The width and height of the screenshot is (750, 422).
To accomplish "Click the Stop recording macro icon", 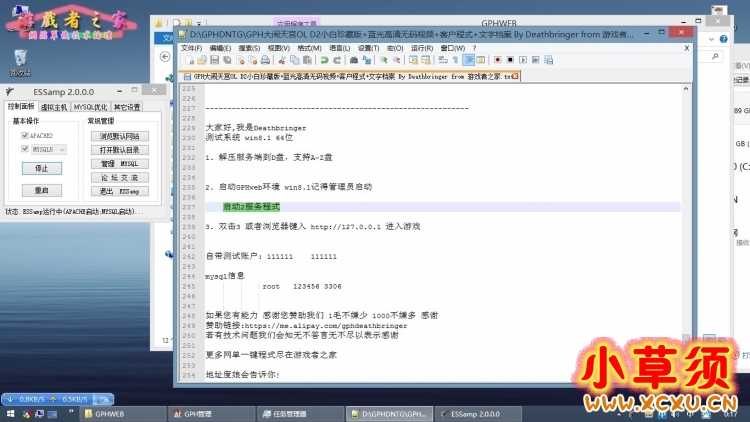I will tap(510, 60).
